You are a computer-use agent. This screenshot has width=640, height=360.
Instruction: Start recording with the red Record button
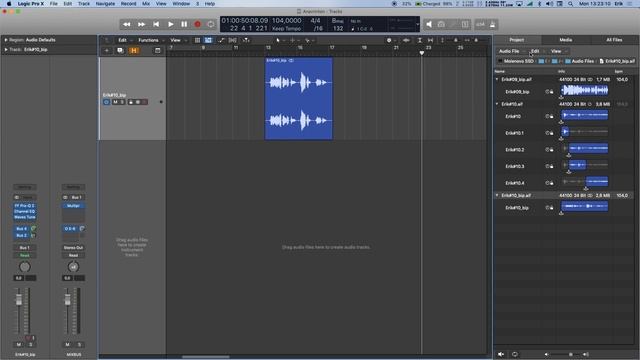pos(198,24)
